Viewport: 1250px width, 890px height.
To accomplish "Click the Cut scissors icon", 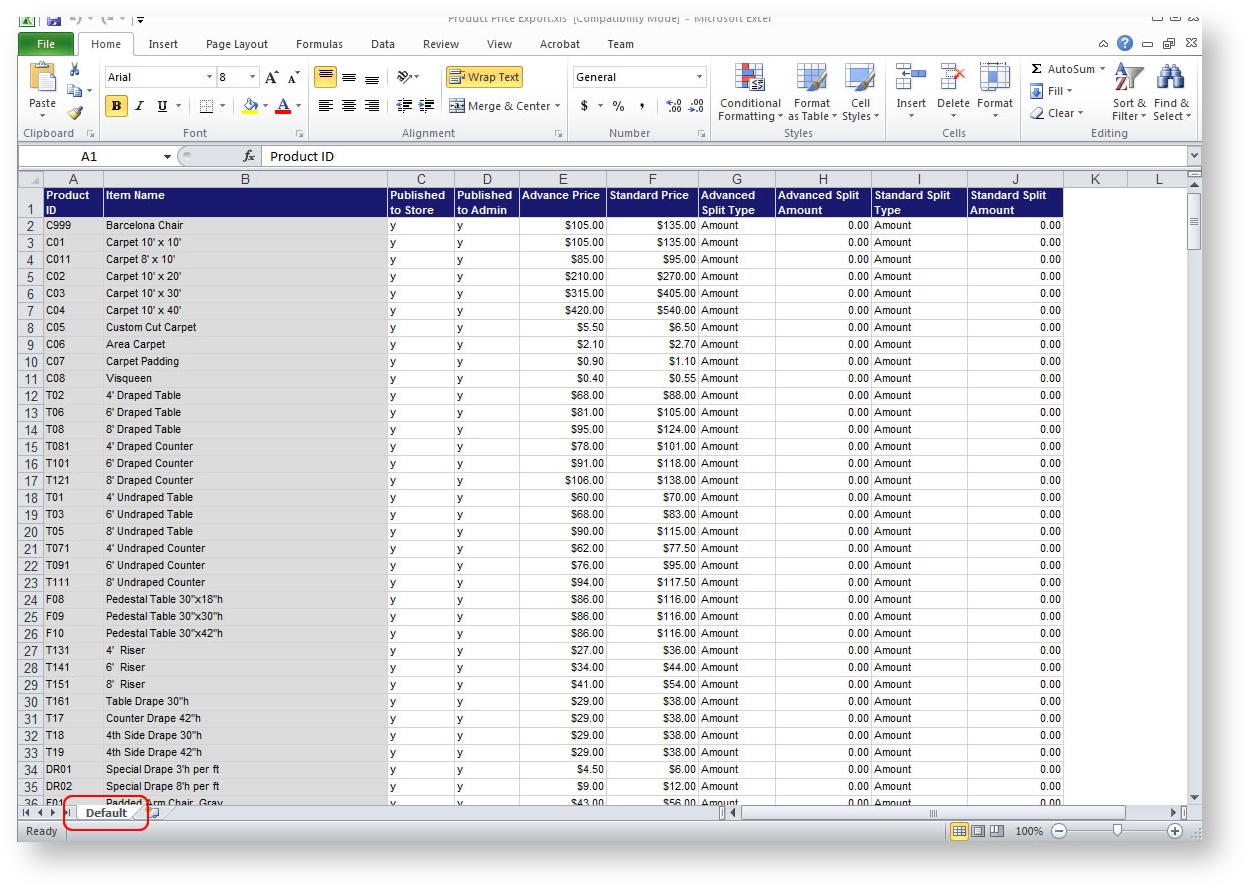I will click(x=74, y=70).
